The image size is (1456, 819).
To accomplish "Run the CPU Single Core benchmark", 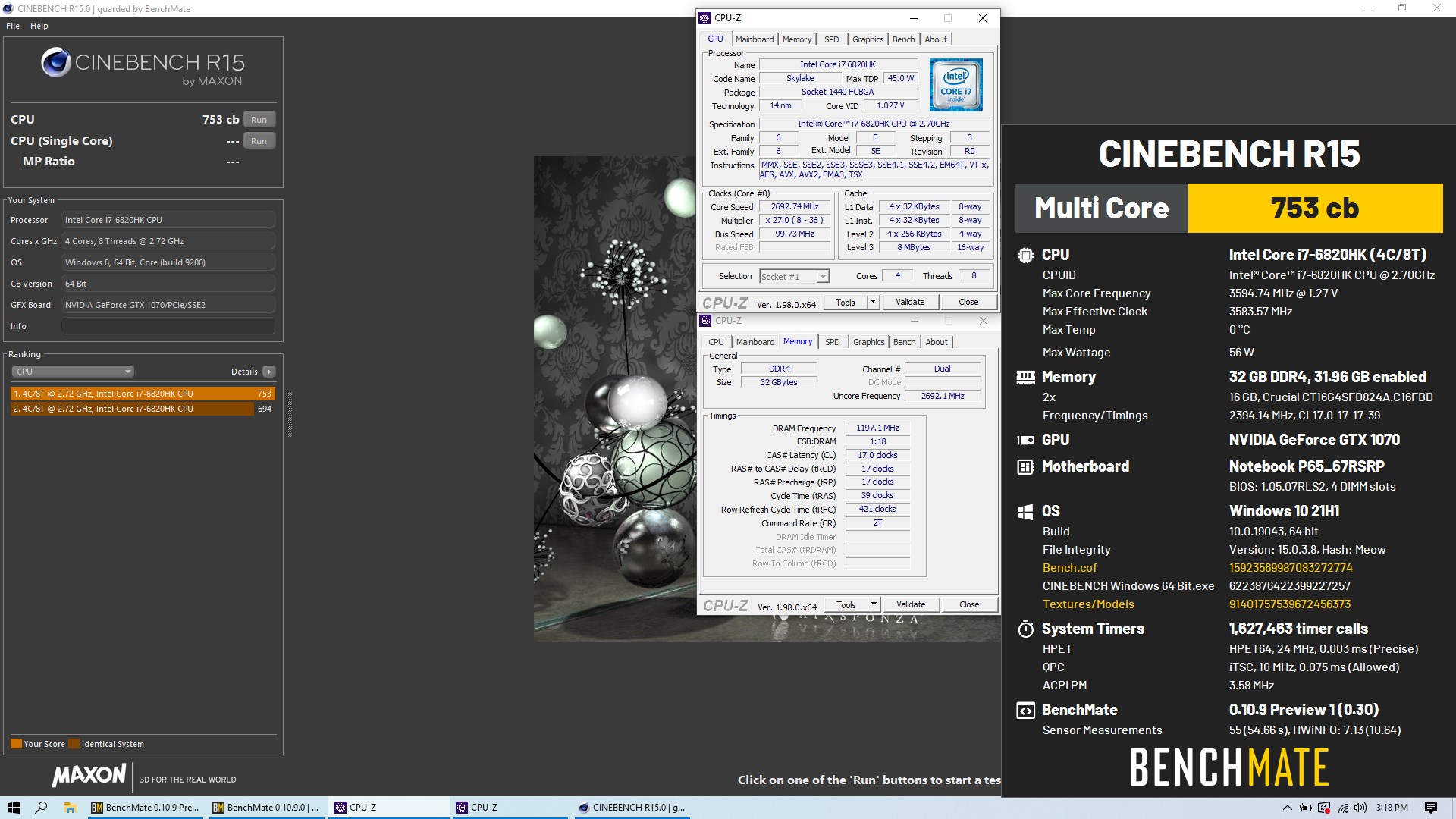I will pos(259,141).
